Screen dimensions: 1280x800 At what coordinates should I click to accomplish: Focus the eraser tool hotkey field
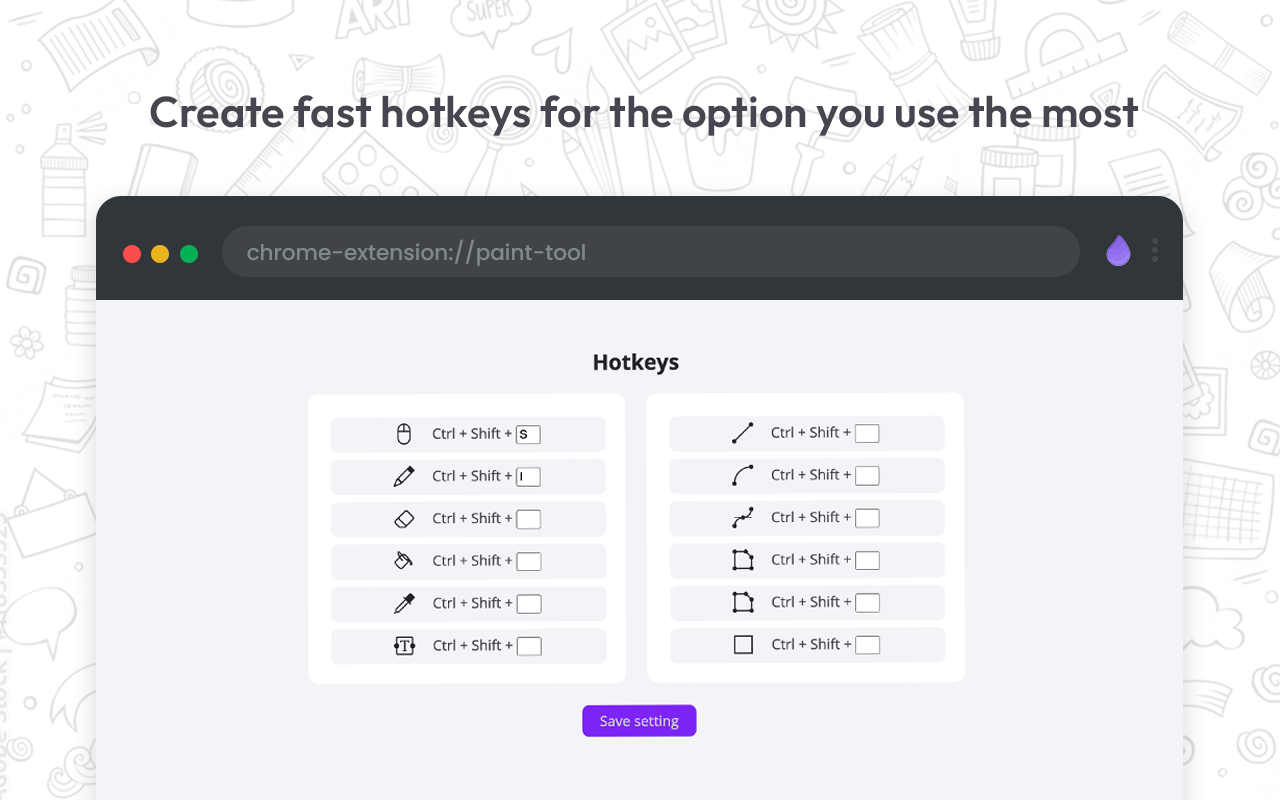coord(528,519)
